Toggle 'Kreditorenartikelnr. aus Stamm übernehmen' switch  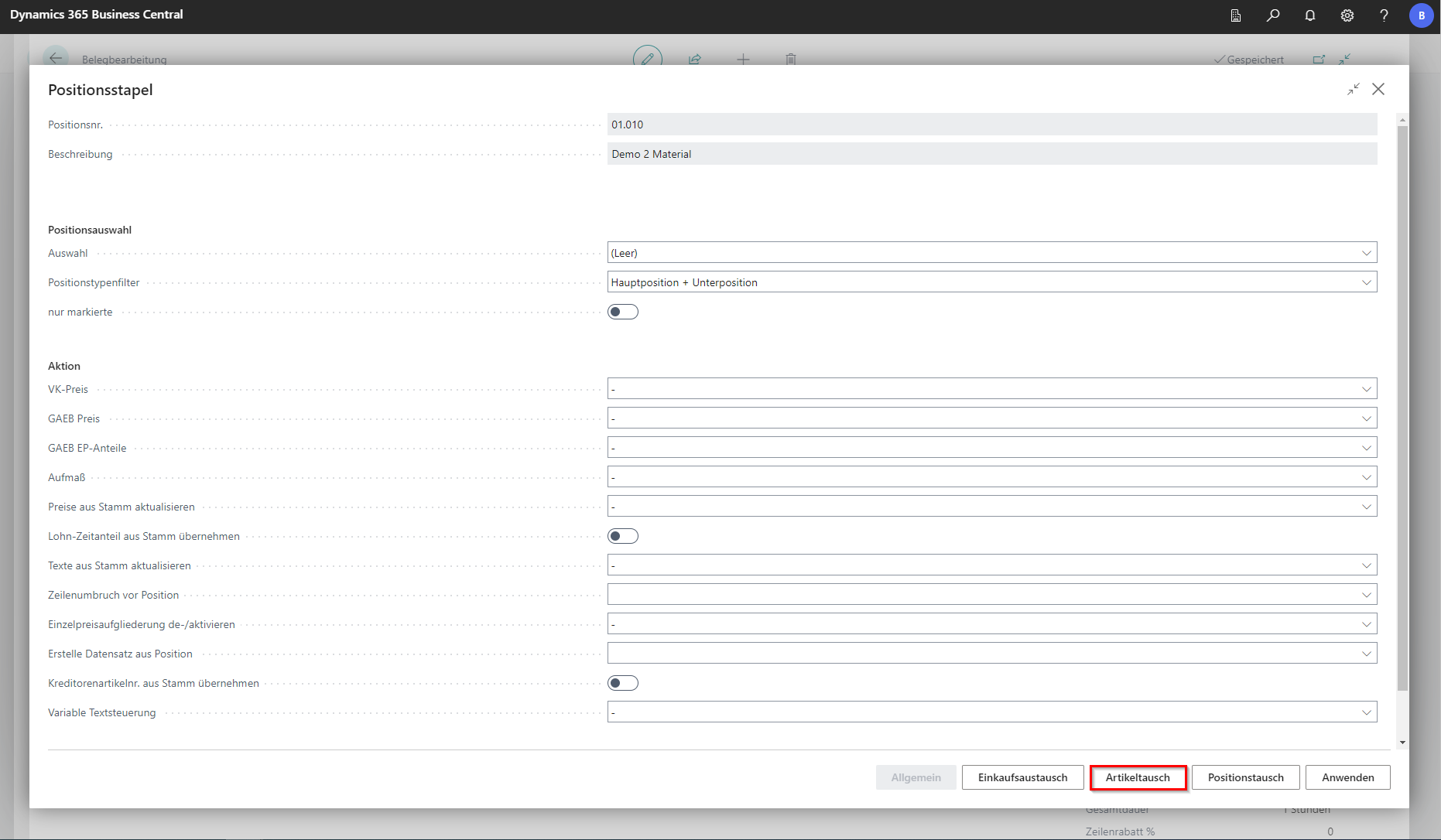[623, 683]
